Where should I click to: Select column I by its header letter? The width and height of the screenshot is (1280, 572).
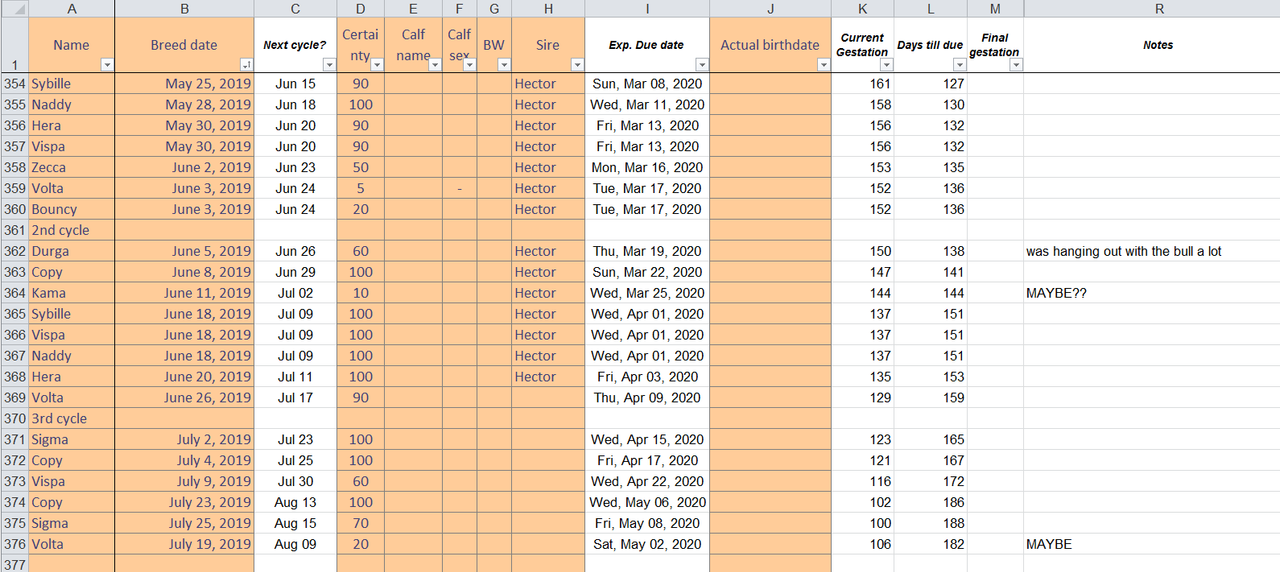647,9
